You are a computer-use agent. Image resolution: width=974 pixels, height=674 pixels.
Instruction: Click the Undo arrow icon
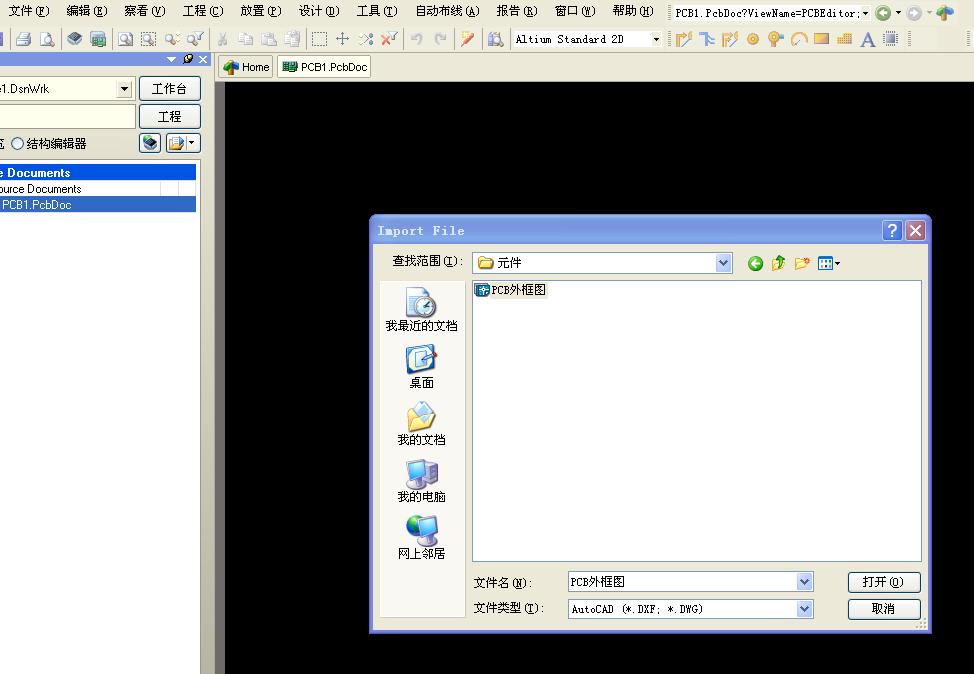(416, 39)
